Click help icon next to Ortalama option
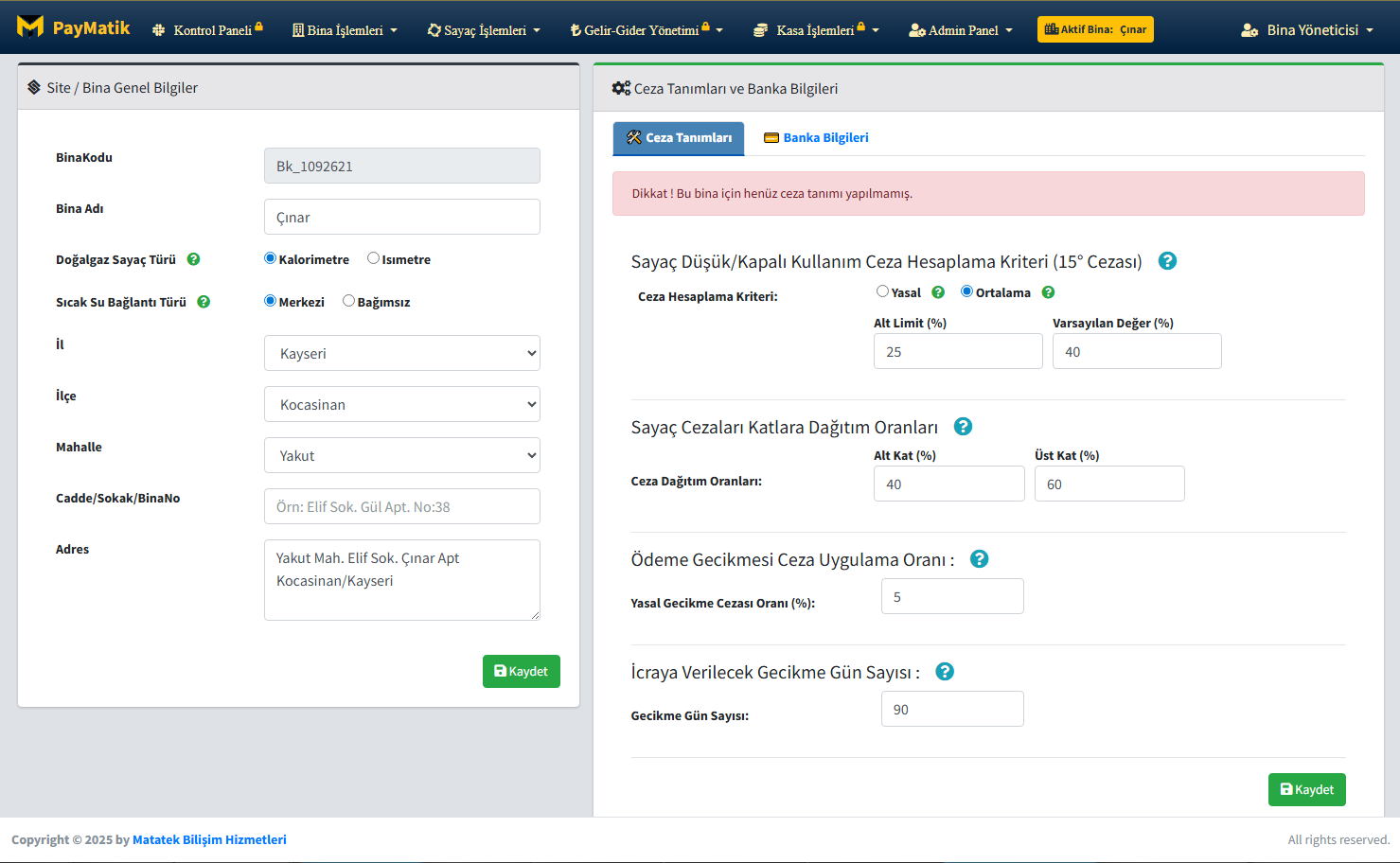The height and width of the screenshot is (863, 1400). (1048, 292)
